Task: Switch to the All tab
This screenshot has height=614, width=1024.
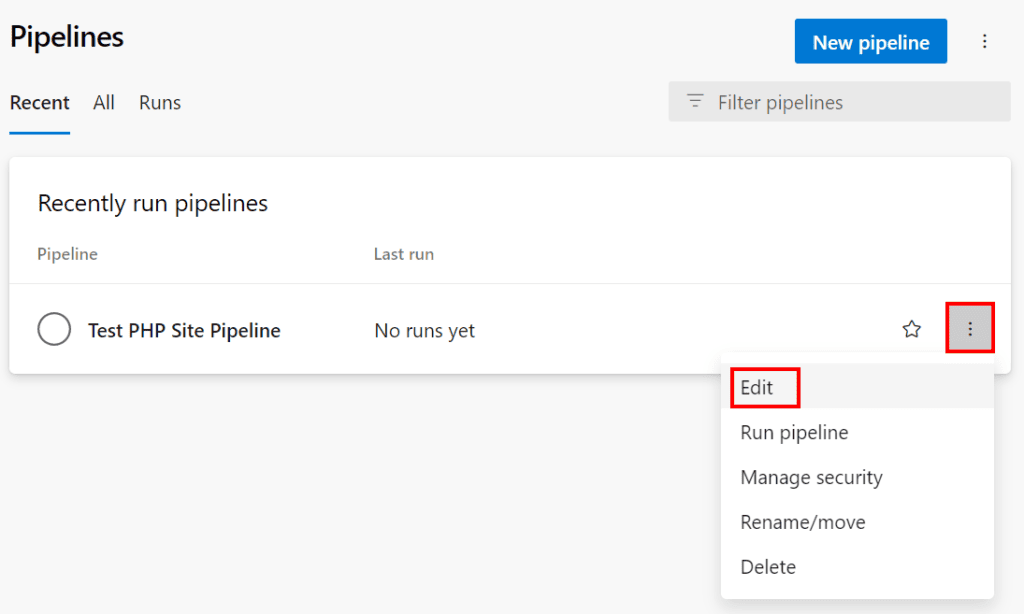Action: (103, 102)
